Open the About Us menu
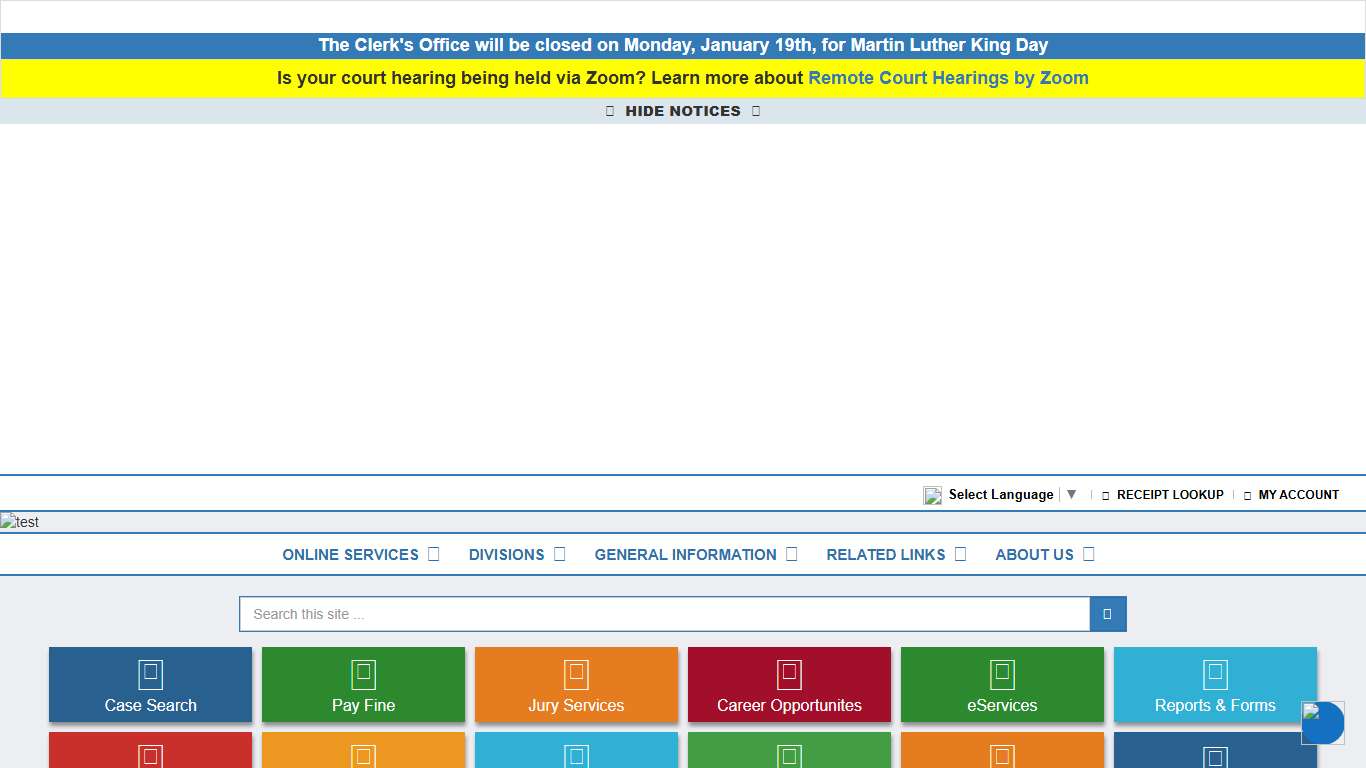This screenshot has width=1366, height=768. tap(1034, 555)
